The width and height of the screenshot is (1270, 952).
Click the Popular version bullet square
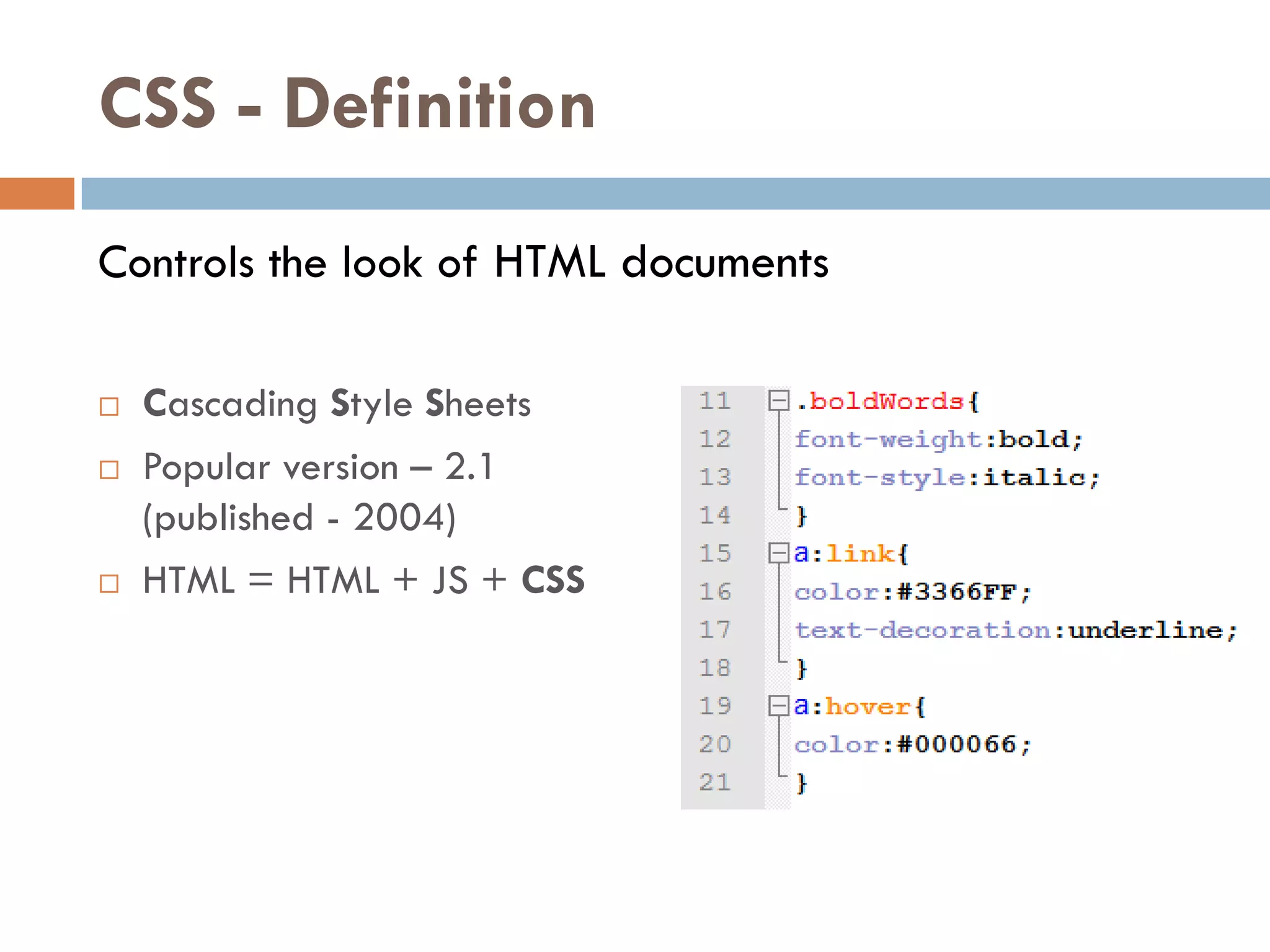(109, 470)
